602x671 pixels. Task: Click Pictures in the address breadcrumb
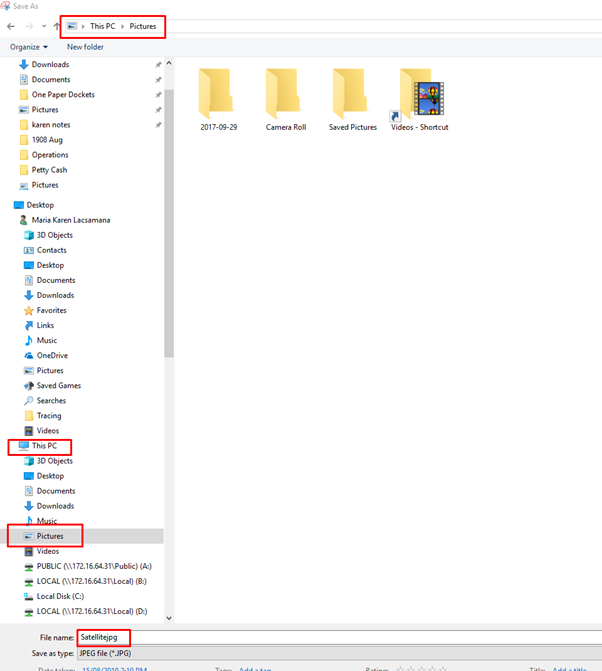[143, 26]
